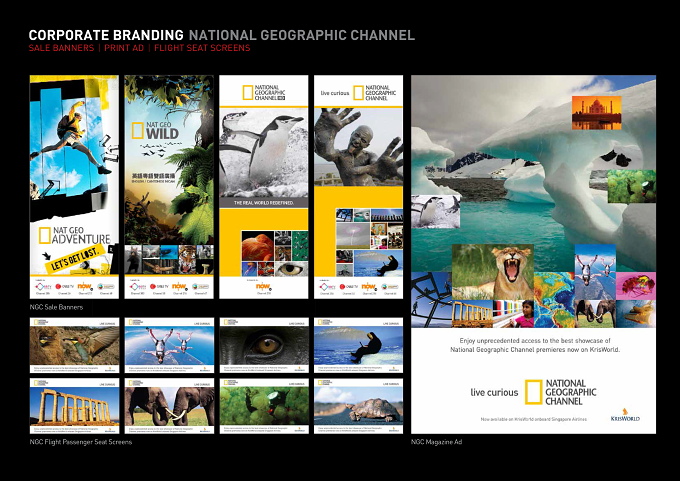Click 'THE REAL WORLD REDEFINED.' grey strip
The width and height of the screenshot is (680, 481).
pos(264,203)
